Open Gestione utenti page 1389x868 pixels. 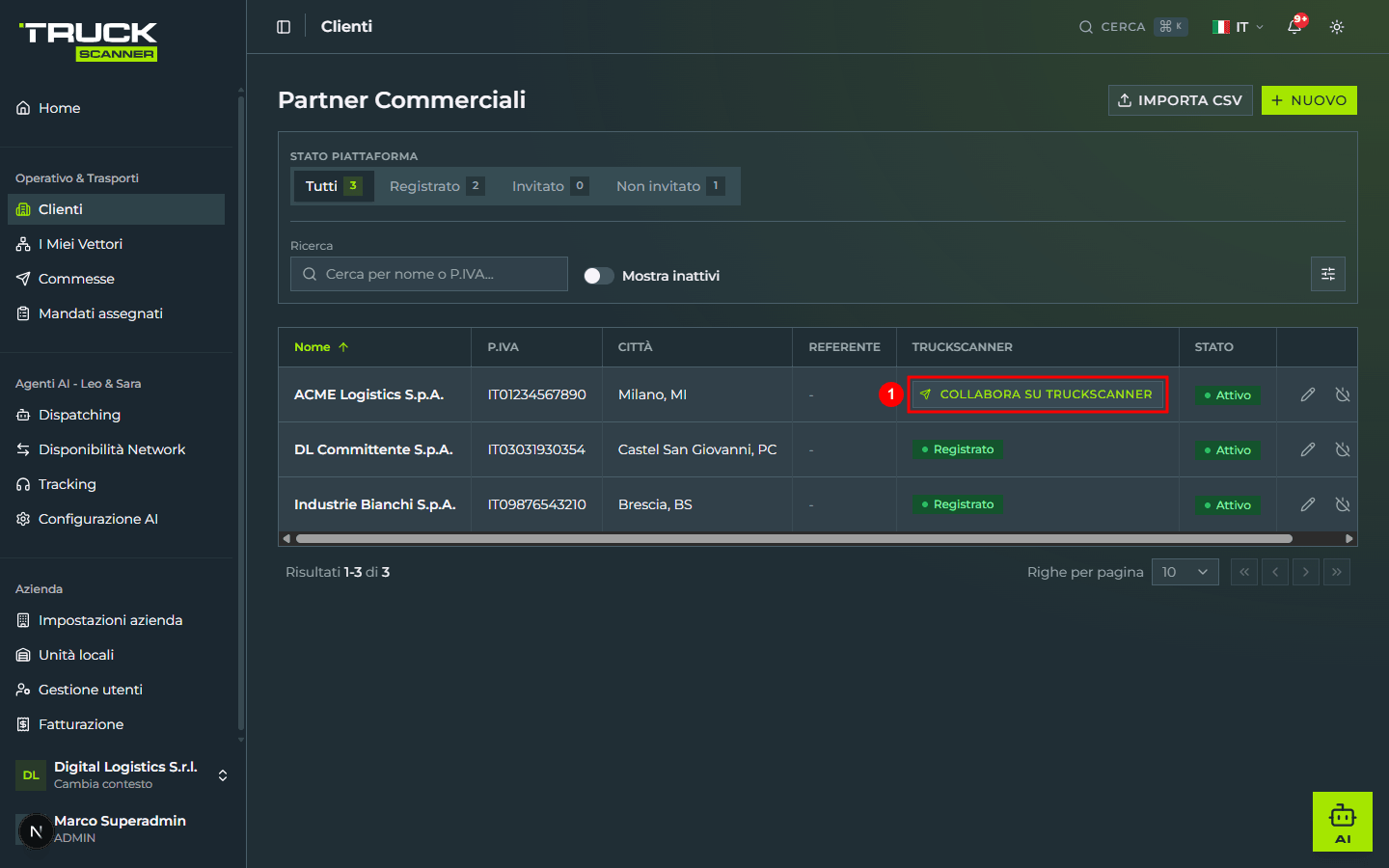click(x=116, y=690)
